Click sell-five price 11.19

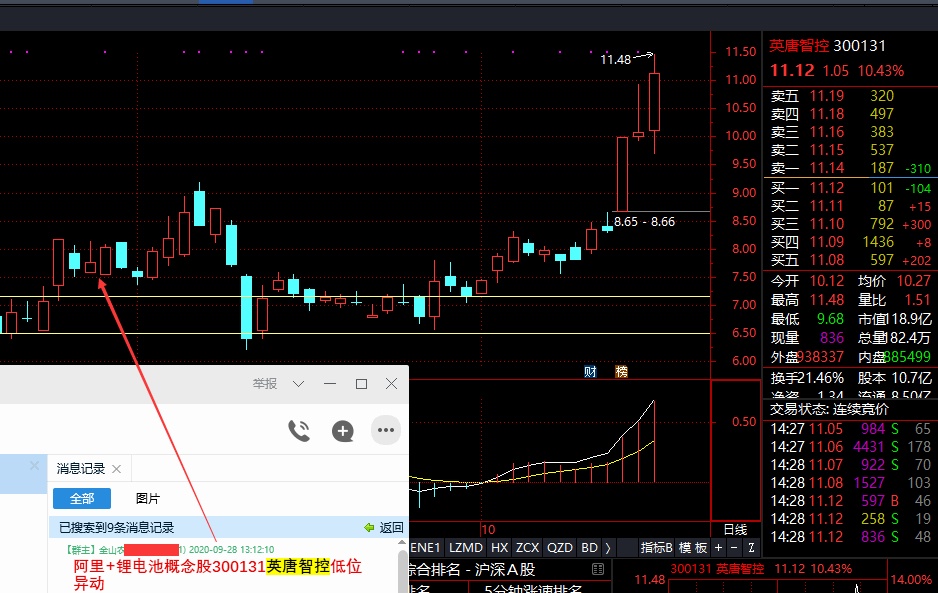tap(827, 96)
